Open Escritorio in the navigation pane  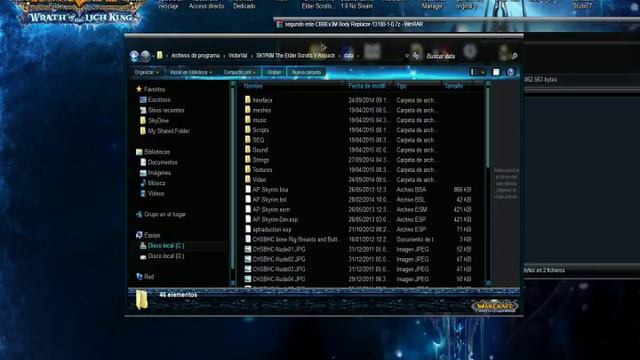[155, 100]
